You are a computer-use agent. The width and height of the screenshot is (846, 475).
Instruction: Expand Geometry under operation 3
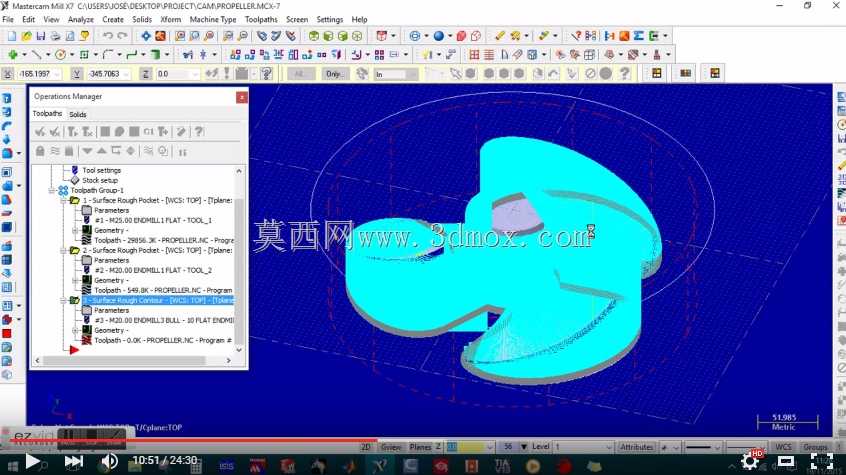point(75,330)
